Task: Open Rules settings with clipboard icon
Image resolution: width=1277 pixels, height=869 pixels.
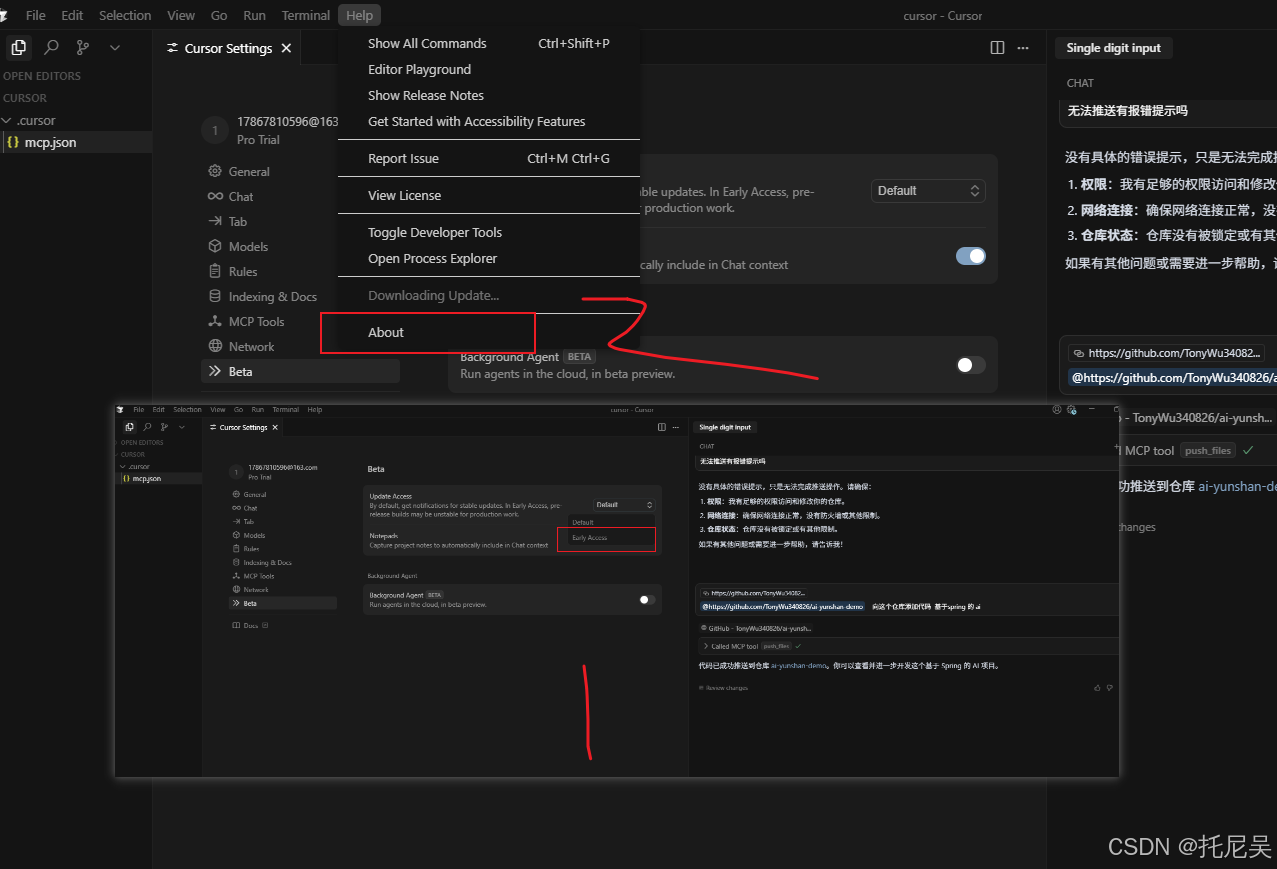Action: coord(232,271)
